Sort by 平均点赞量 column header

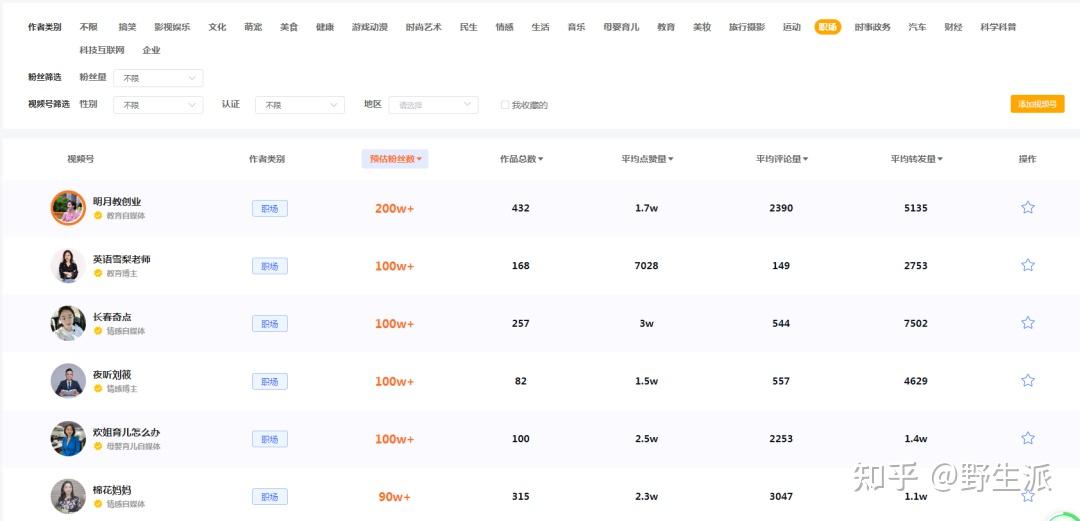647,159
